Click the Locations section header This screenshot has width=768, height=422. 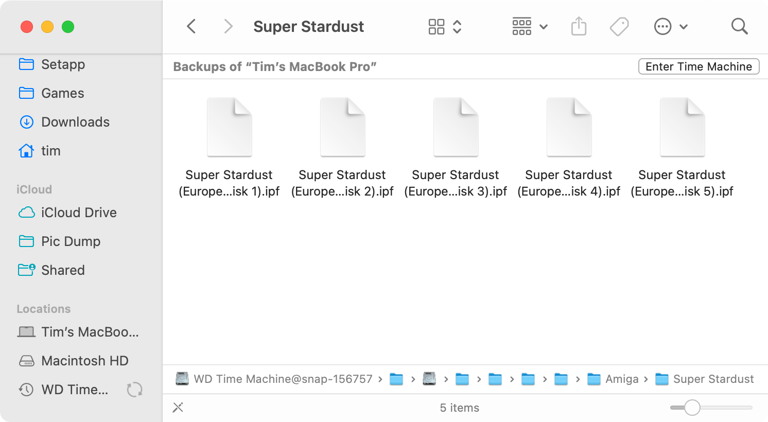point(44,309)
